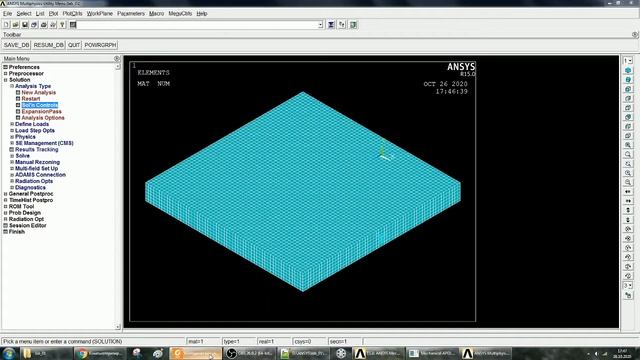
Task: Open the command history dropdown arrow
Action: tap(320, 25)
